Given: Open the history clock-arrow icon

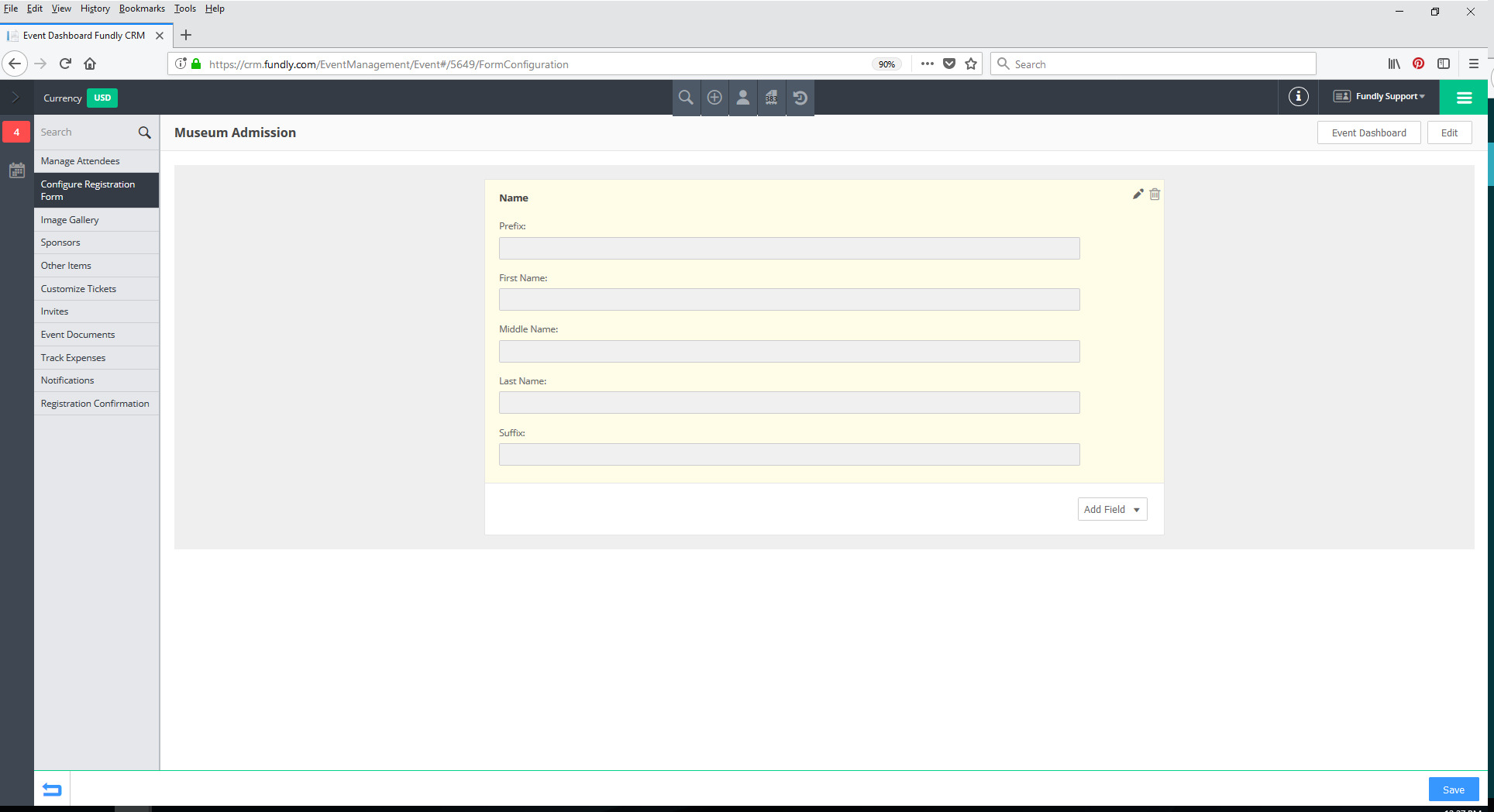Looking at the screenshot, I should (800, 98).
